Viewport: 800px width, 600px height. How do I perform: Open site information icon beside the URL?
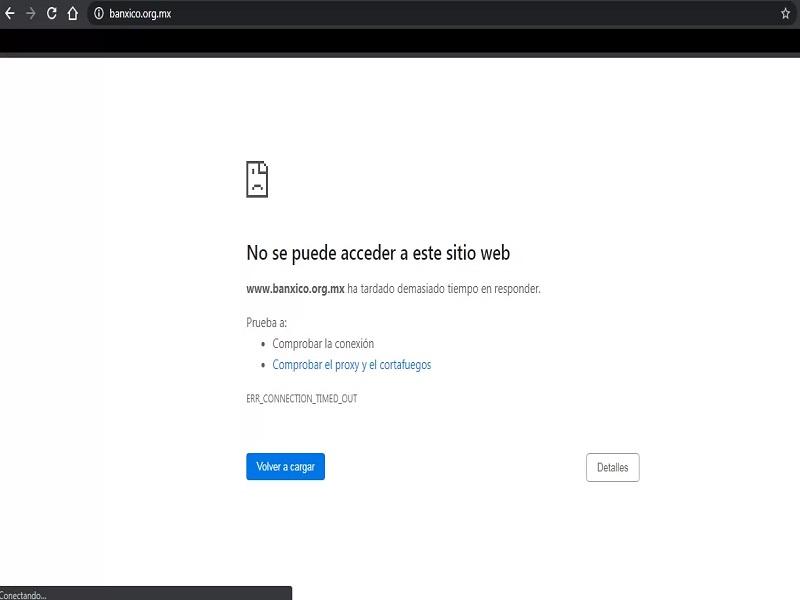(x=99, y=14)
